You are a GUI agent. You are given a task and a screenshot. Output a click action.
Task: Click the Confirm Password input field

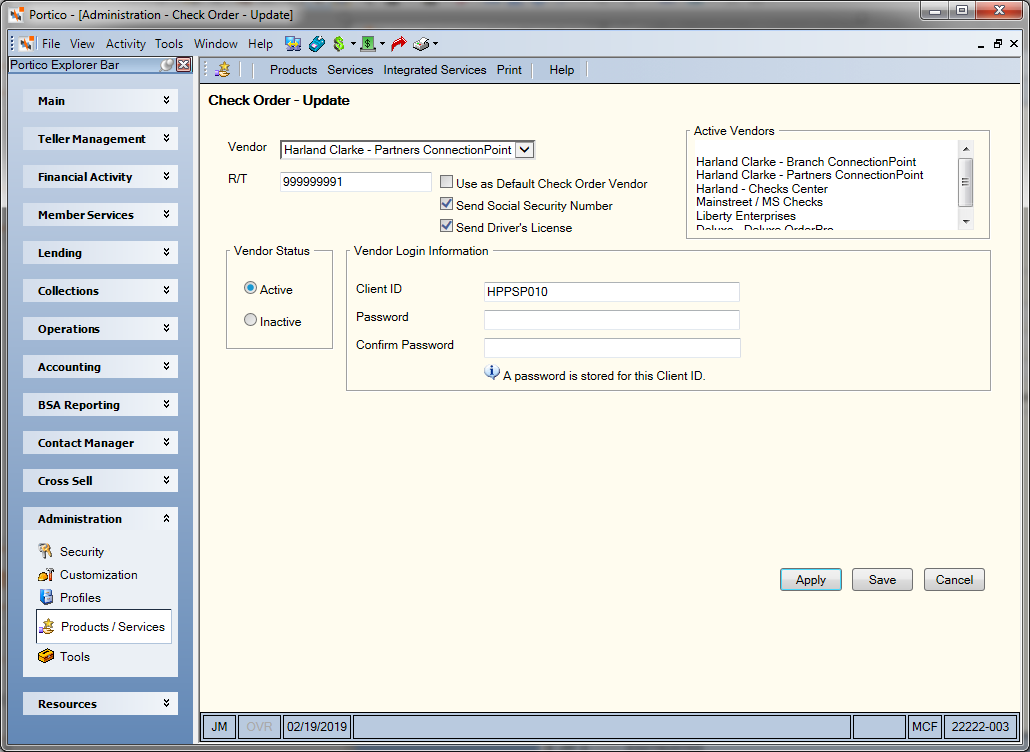pyautogui.click(x=612, y=347)
